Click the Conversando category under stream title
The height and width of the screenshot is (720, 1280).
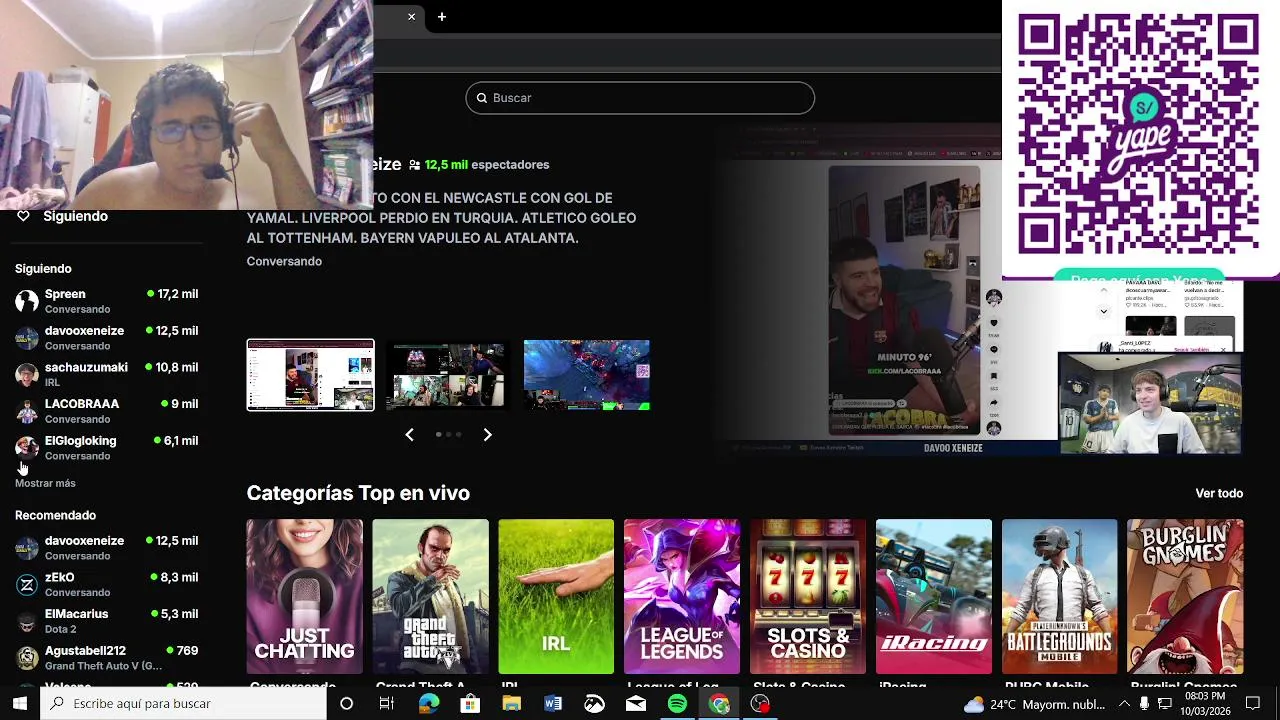[284, 261]
